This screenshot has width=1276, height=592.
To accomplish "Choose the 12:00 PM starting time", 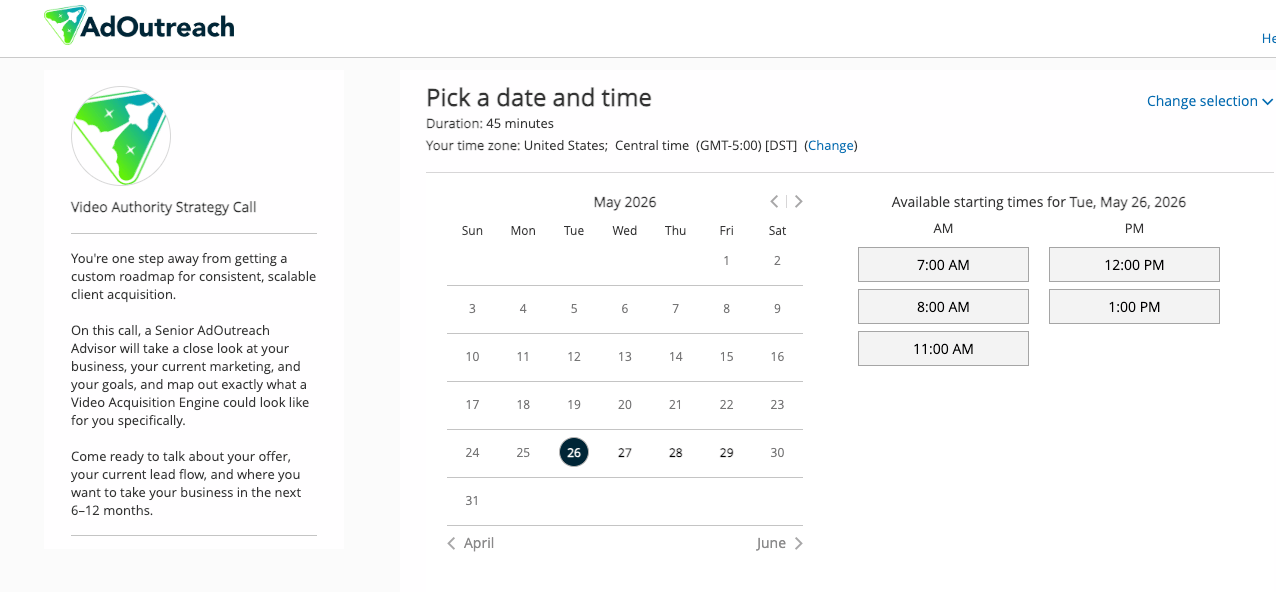I will click(1134, 265).
